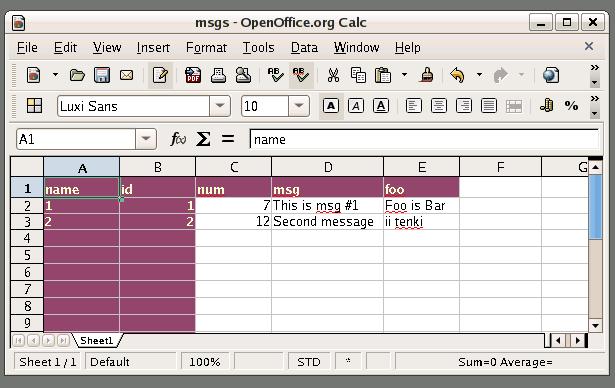Open the Format menu
615x388 pixels.
click(206, 47)
